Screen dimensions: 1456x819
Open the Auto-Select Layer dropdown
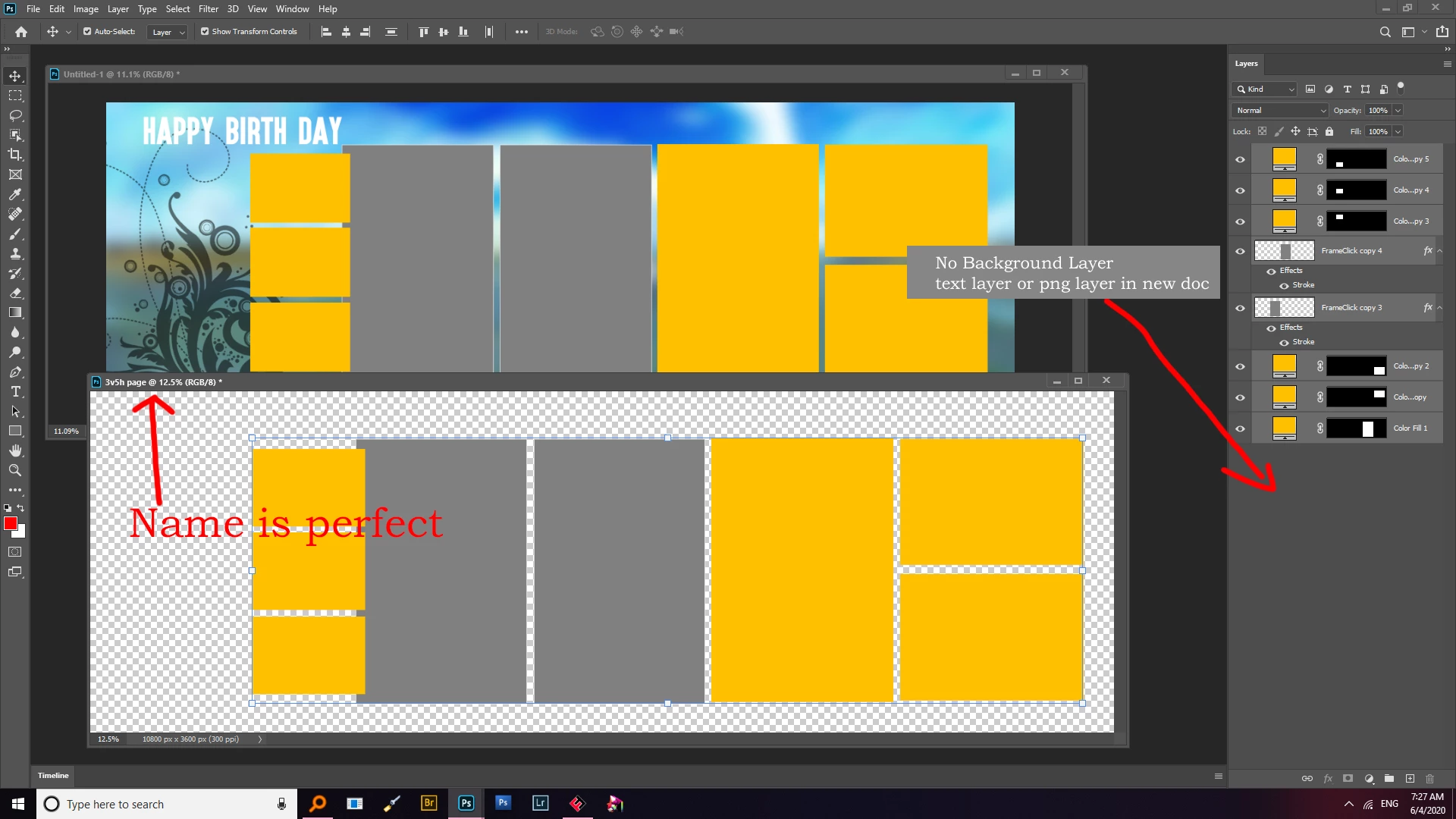click(168, 32)
